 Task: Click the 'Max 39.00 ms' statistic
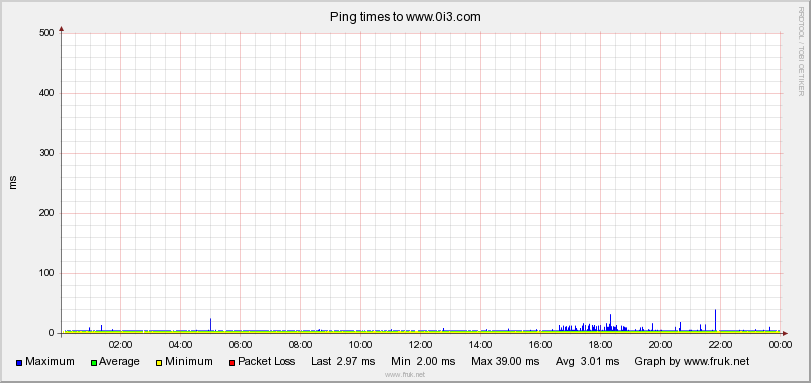point(505,361)
